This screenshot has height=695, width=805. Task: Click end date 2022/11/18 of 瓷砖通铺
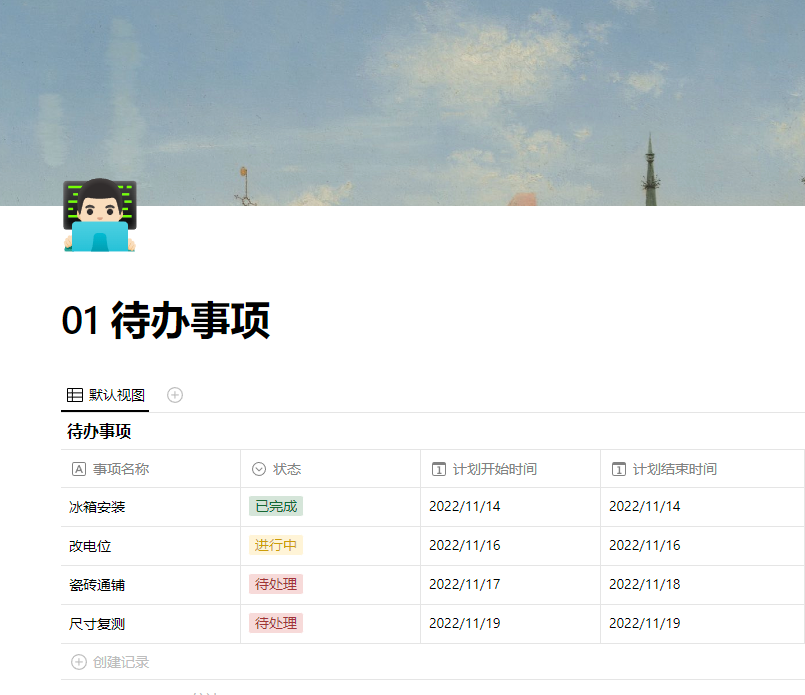click(644, 584)
